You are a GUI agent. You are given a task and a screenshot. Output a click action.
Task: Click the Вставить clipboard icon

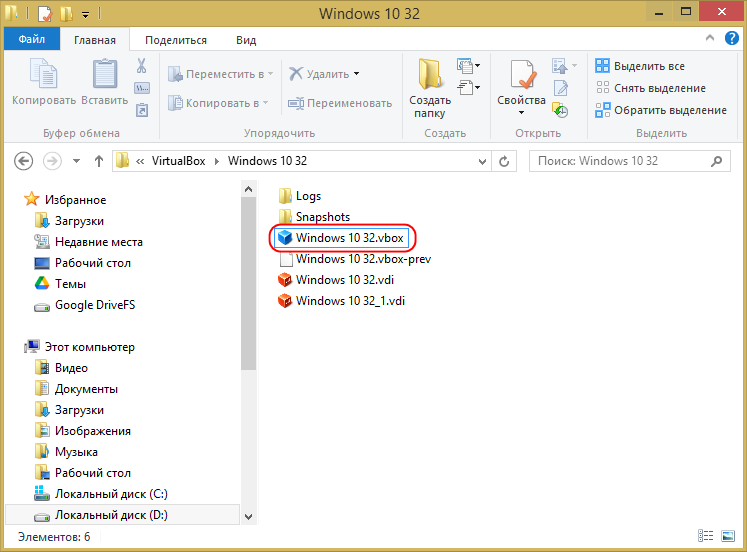pyautogui.click(x=105, y=73)
